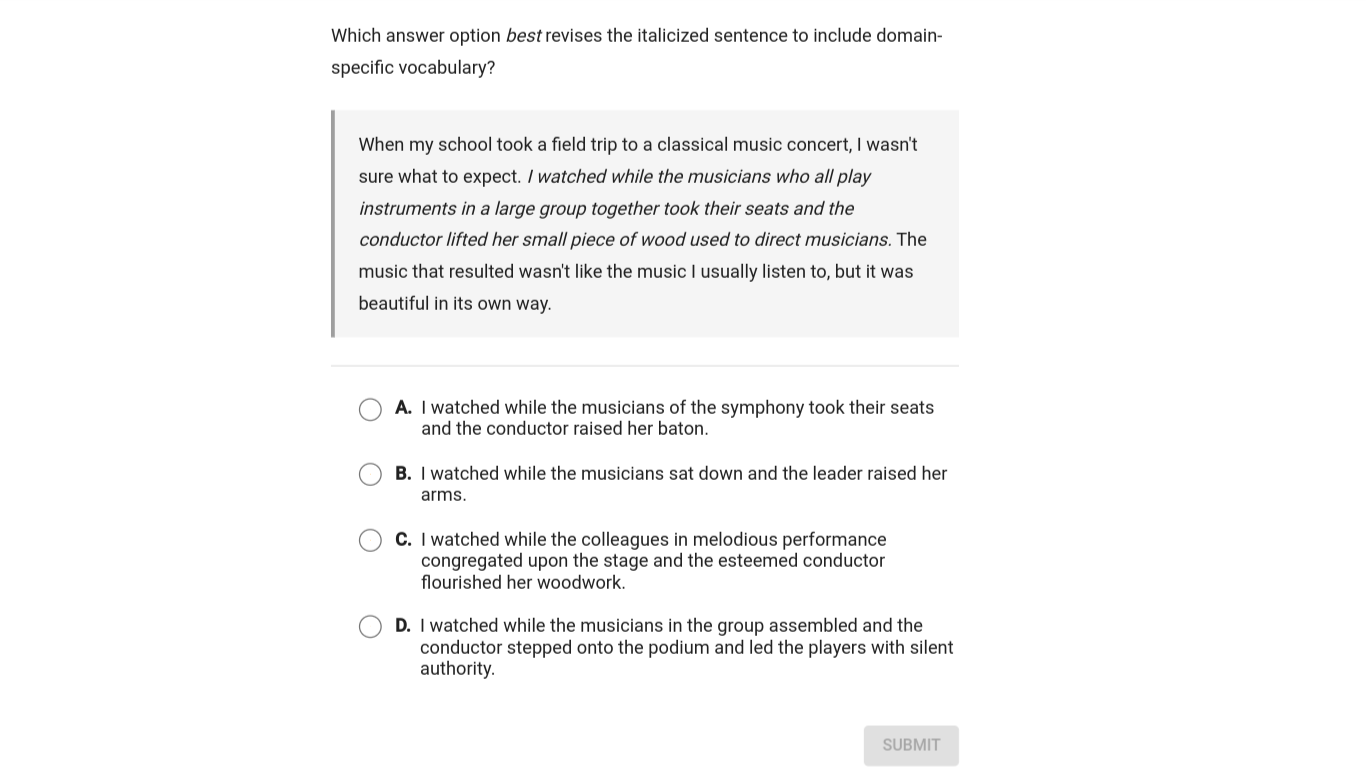Click the italicized word "best" in the question

click(x=523, y=35)
